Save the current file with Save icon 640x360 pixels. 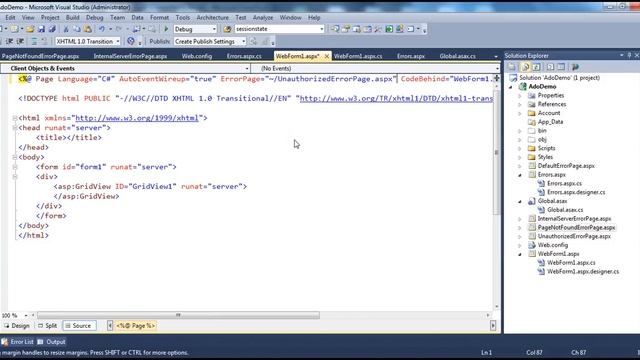(x=41, y=29)
